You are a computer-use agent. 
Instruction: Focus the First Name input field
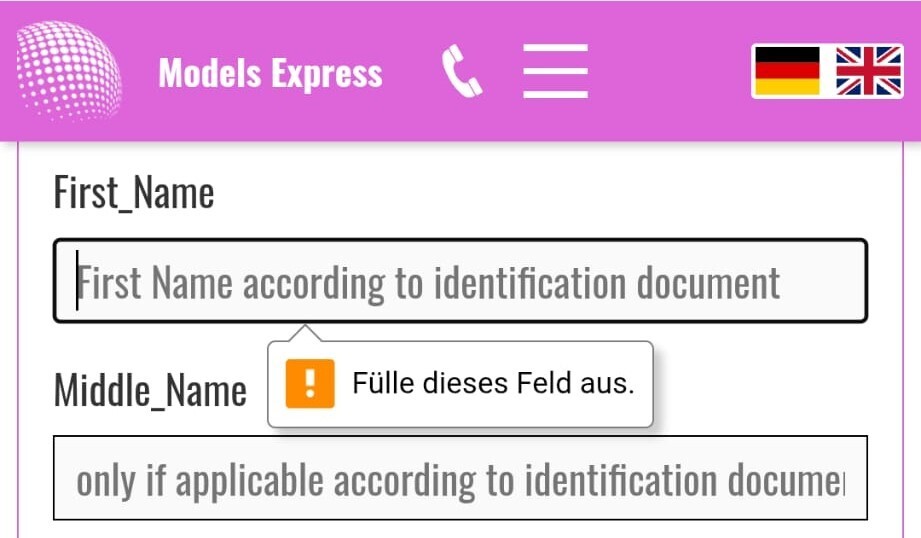[x=460, y=281]
